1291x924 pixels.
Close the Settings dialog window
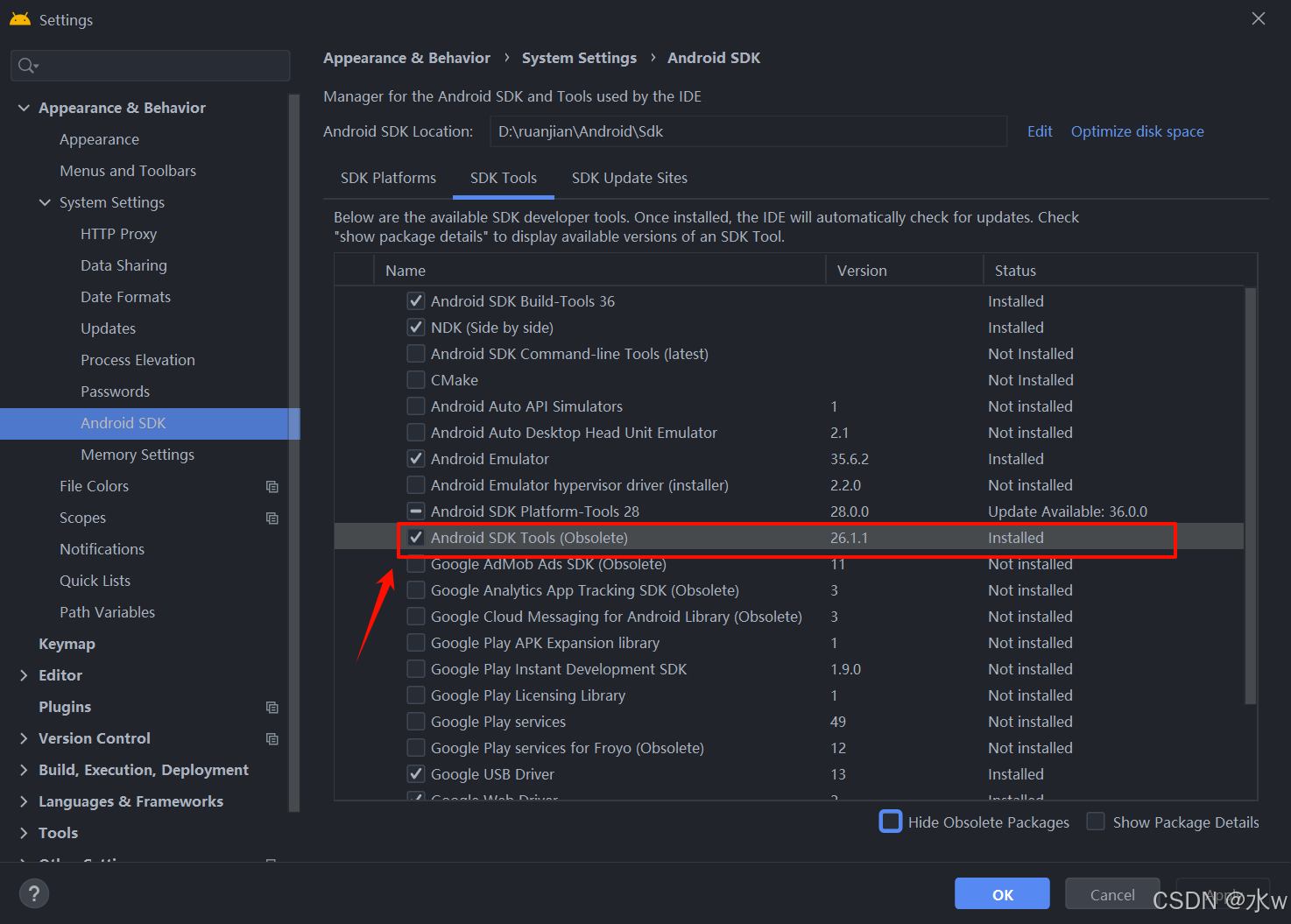point(1259,18)
